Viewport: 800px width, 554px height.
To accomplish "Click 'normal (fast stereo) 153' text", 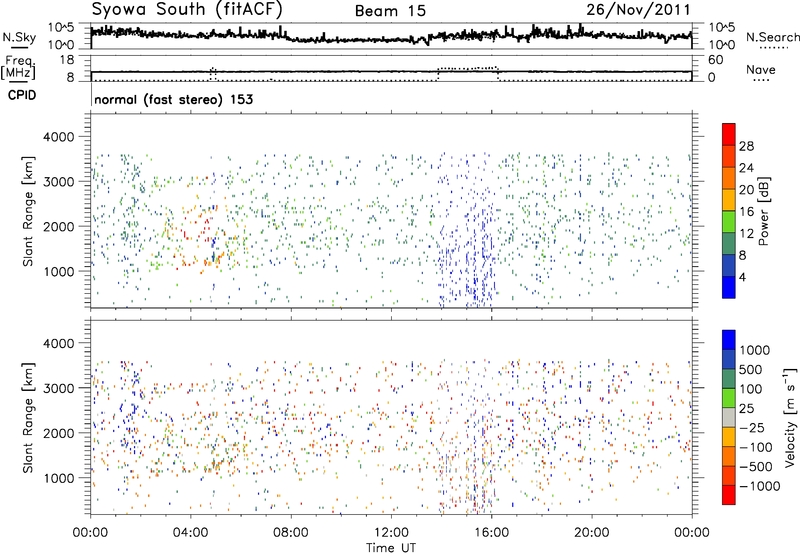I will point(173,99).
